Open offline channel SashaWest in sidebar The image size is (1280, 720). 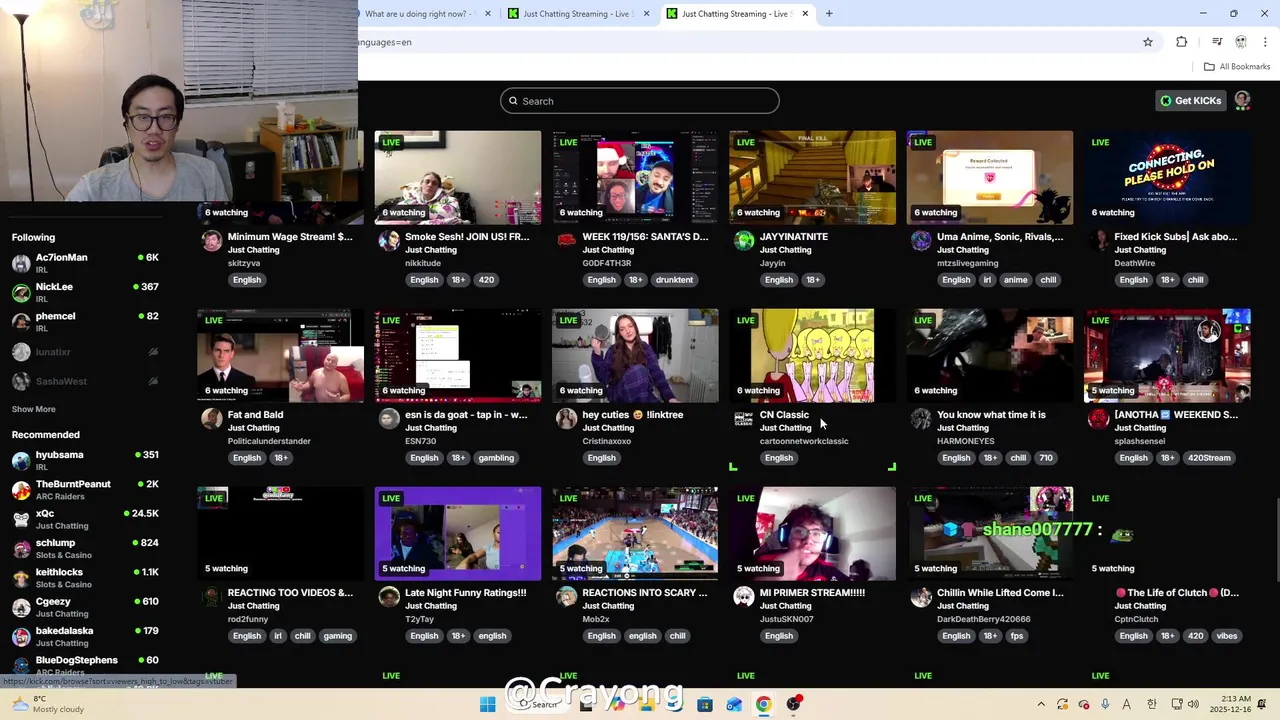(x=86, y=381)
